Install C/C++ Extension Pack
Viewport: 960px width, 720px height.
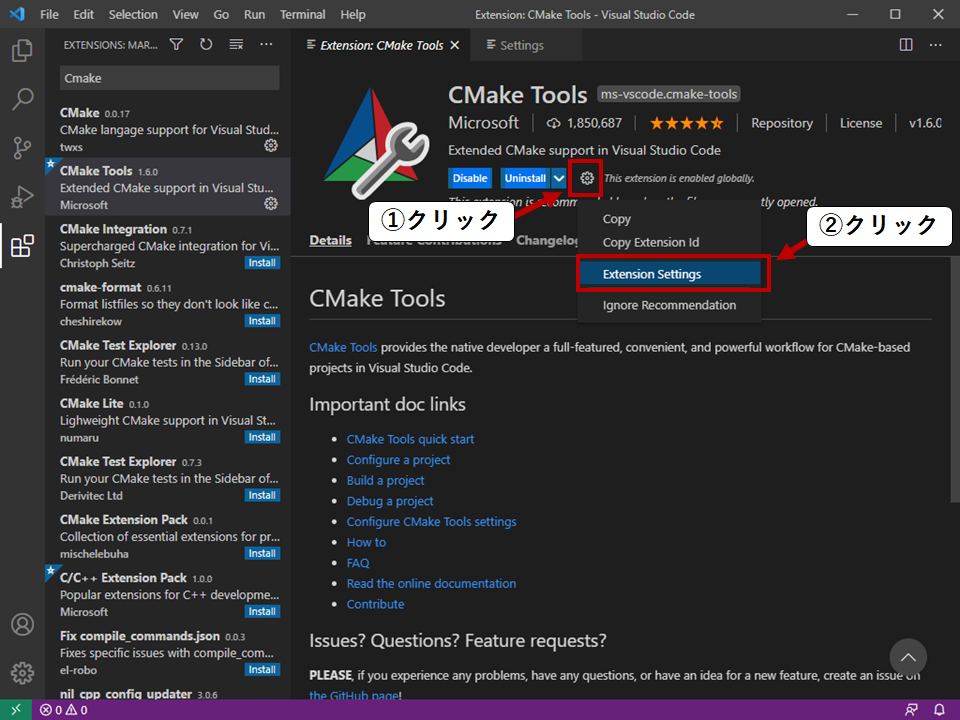pos(262,612)
